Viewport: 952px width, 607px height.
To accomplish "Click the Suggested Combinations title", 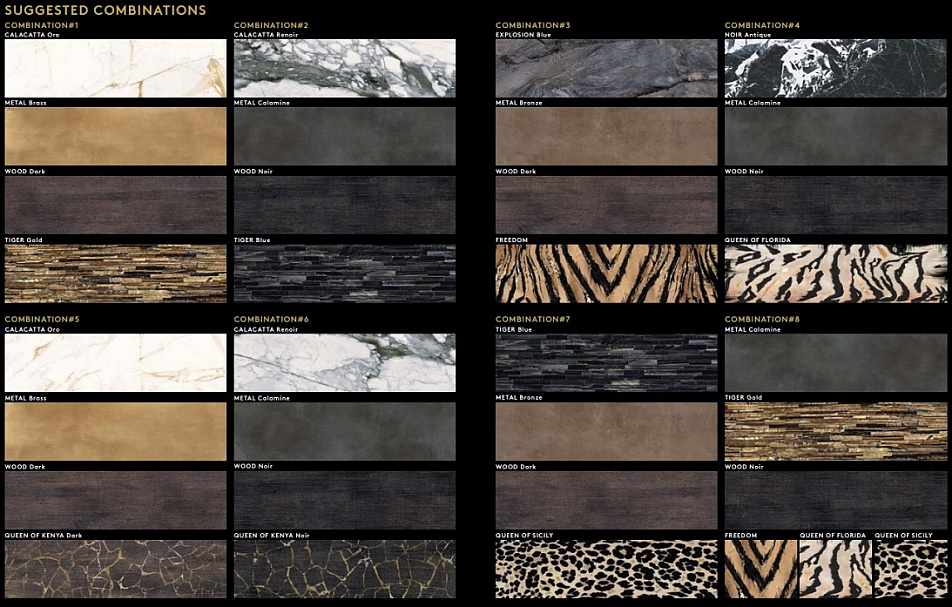I will 105,10.
